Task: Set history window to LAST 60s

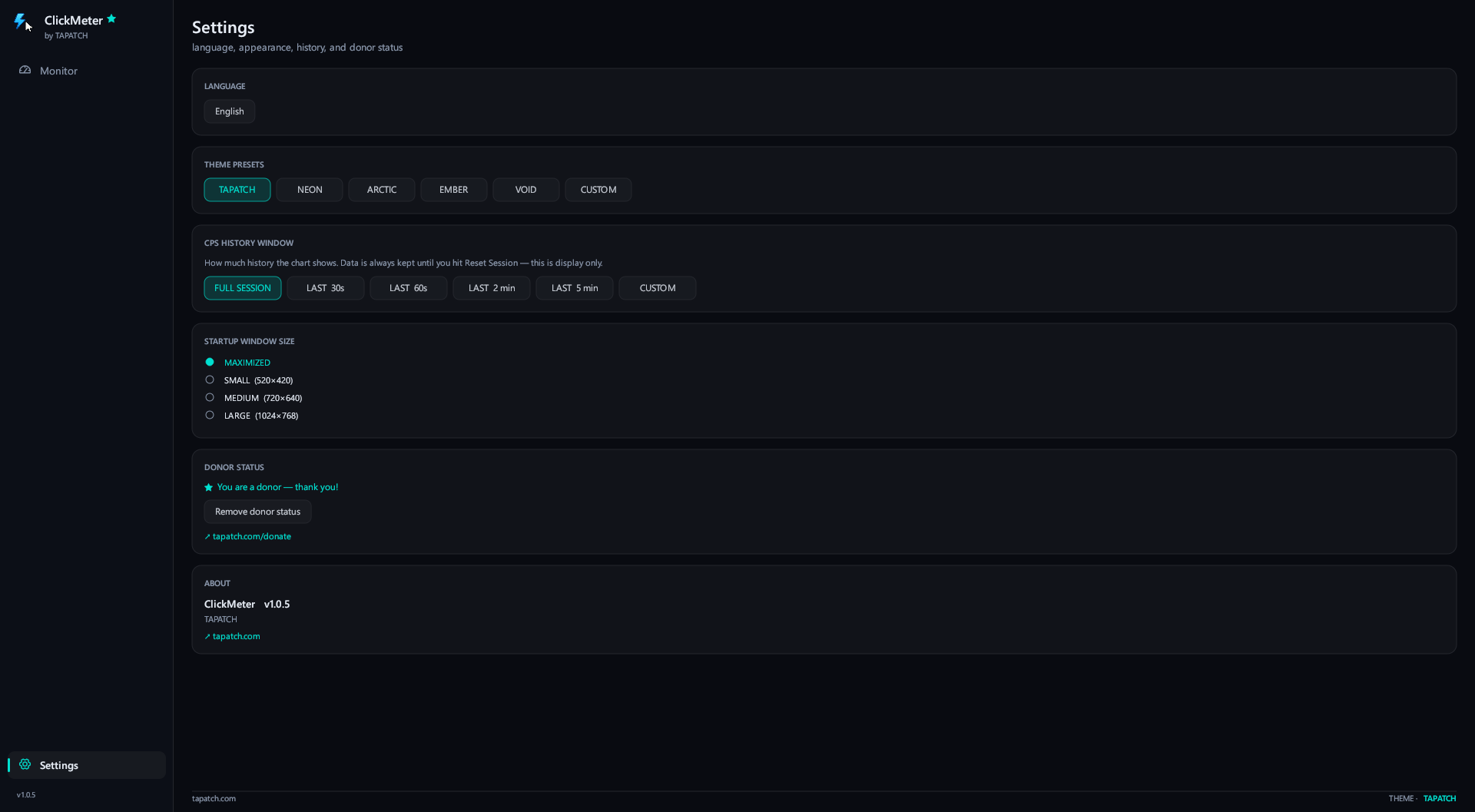Action: [409, 288]
